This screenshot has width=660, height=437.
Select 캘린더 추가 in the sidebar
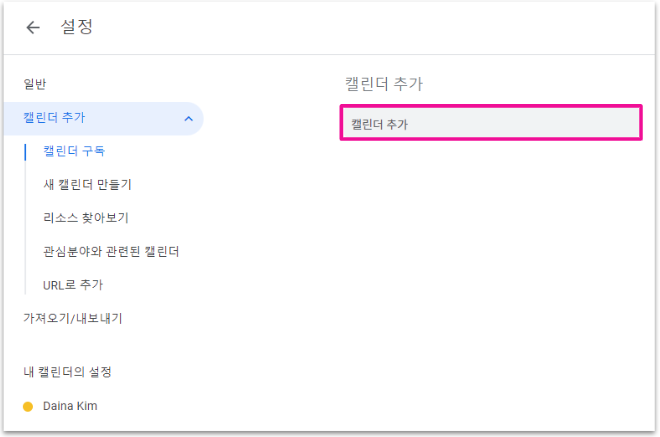click(x=55, y=118)
